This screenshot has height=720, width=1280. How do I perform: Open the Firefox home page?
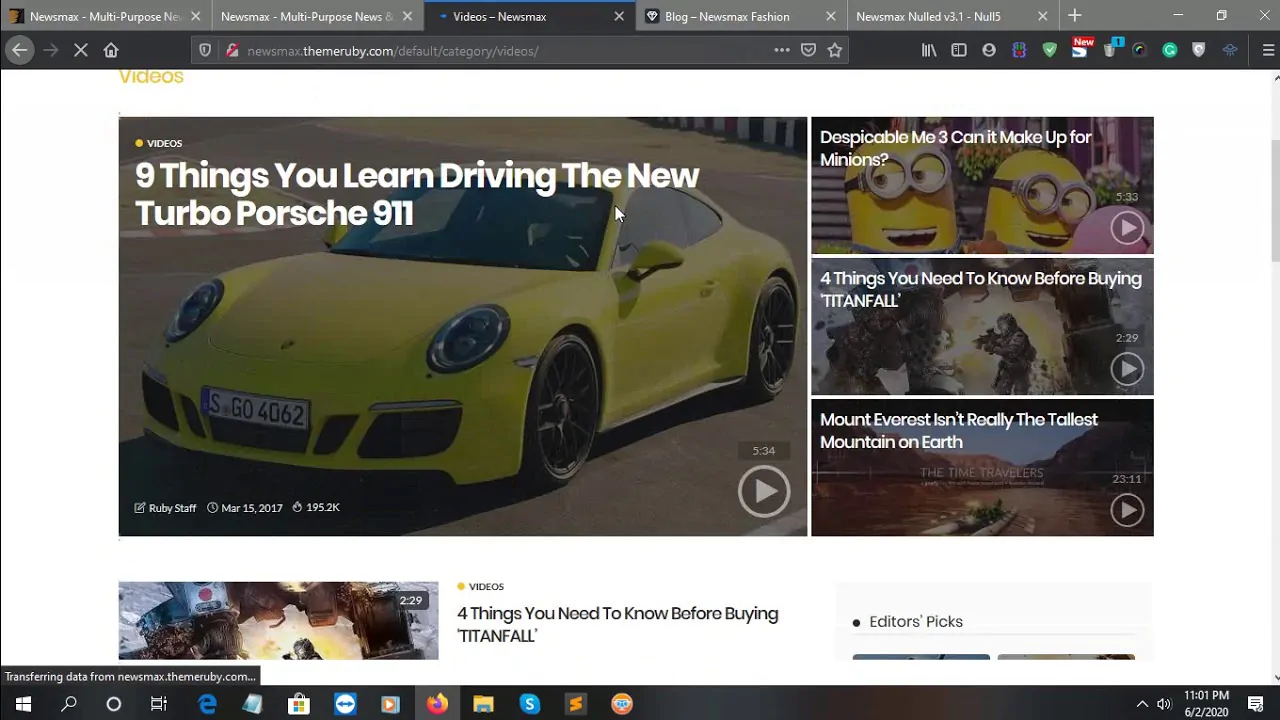point(111,50)
